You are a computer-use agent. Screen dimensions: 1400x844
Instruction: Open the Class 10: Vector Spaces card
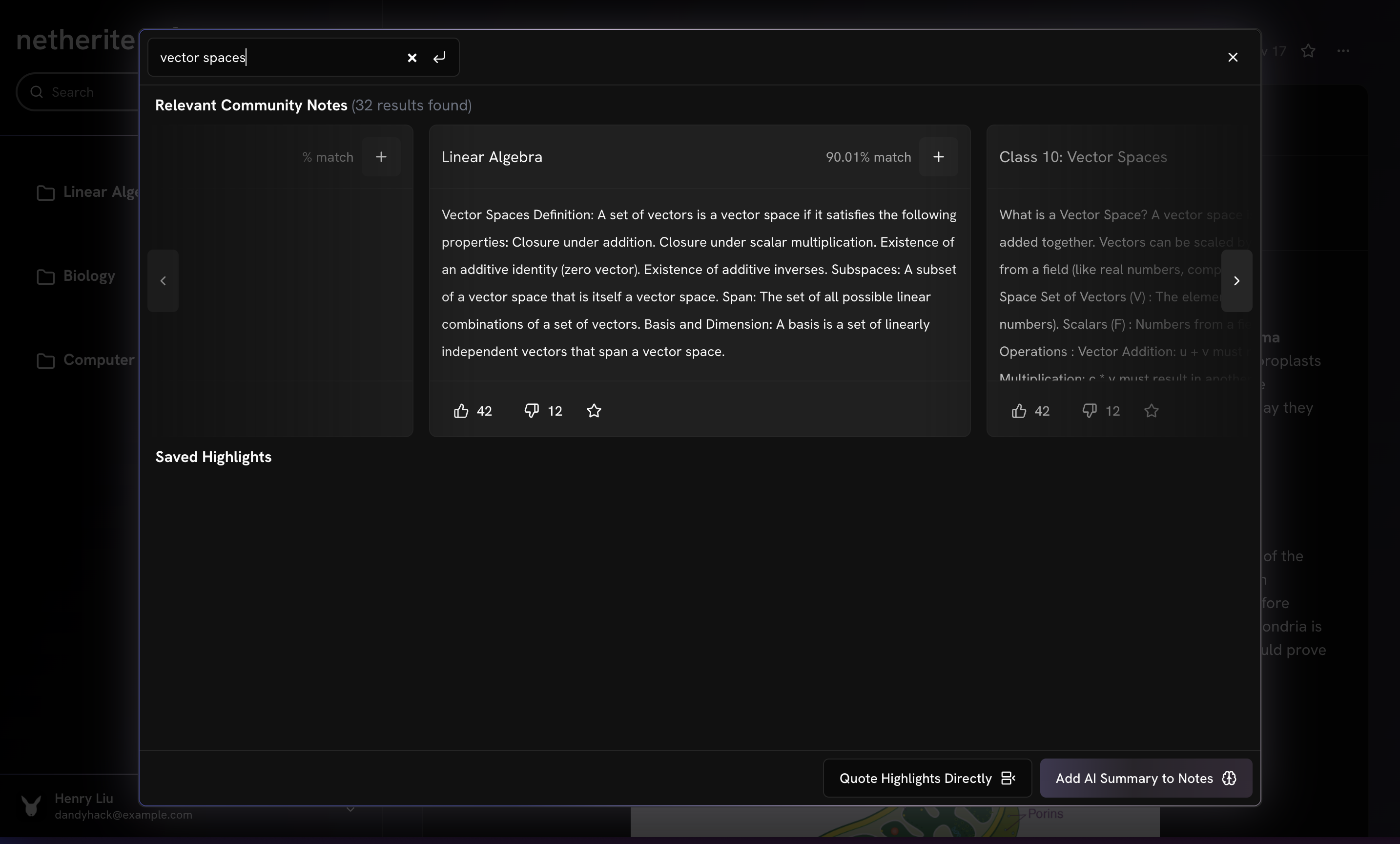(x=1082, y=157)
